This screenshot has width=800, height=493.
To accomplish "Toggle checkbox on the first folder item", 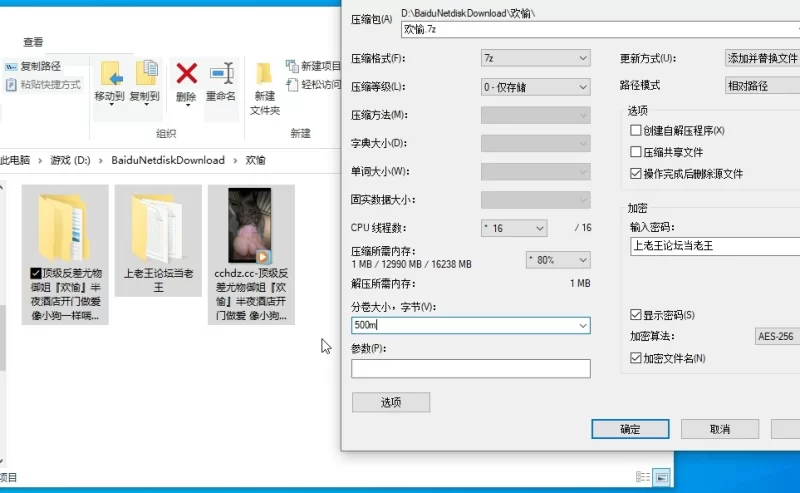I will [35, 273].
